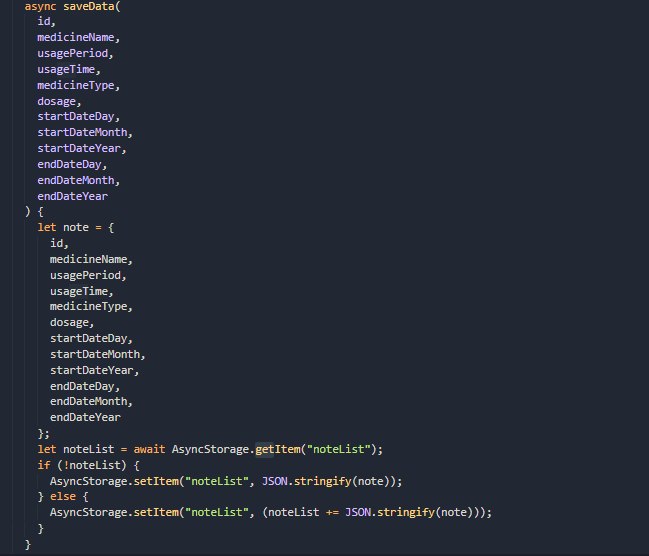Click startDateYear in the parameter list
Viewport: 649px width, 556px height.
(79, 148)
